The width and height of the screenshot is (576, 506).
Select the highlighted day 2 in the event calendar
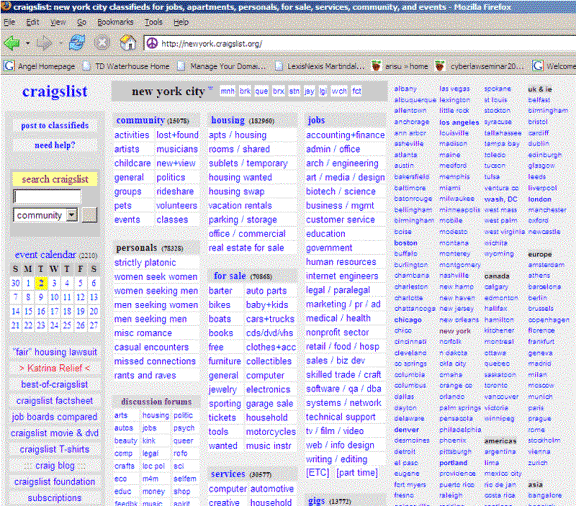click(41, 283)
